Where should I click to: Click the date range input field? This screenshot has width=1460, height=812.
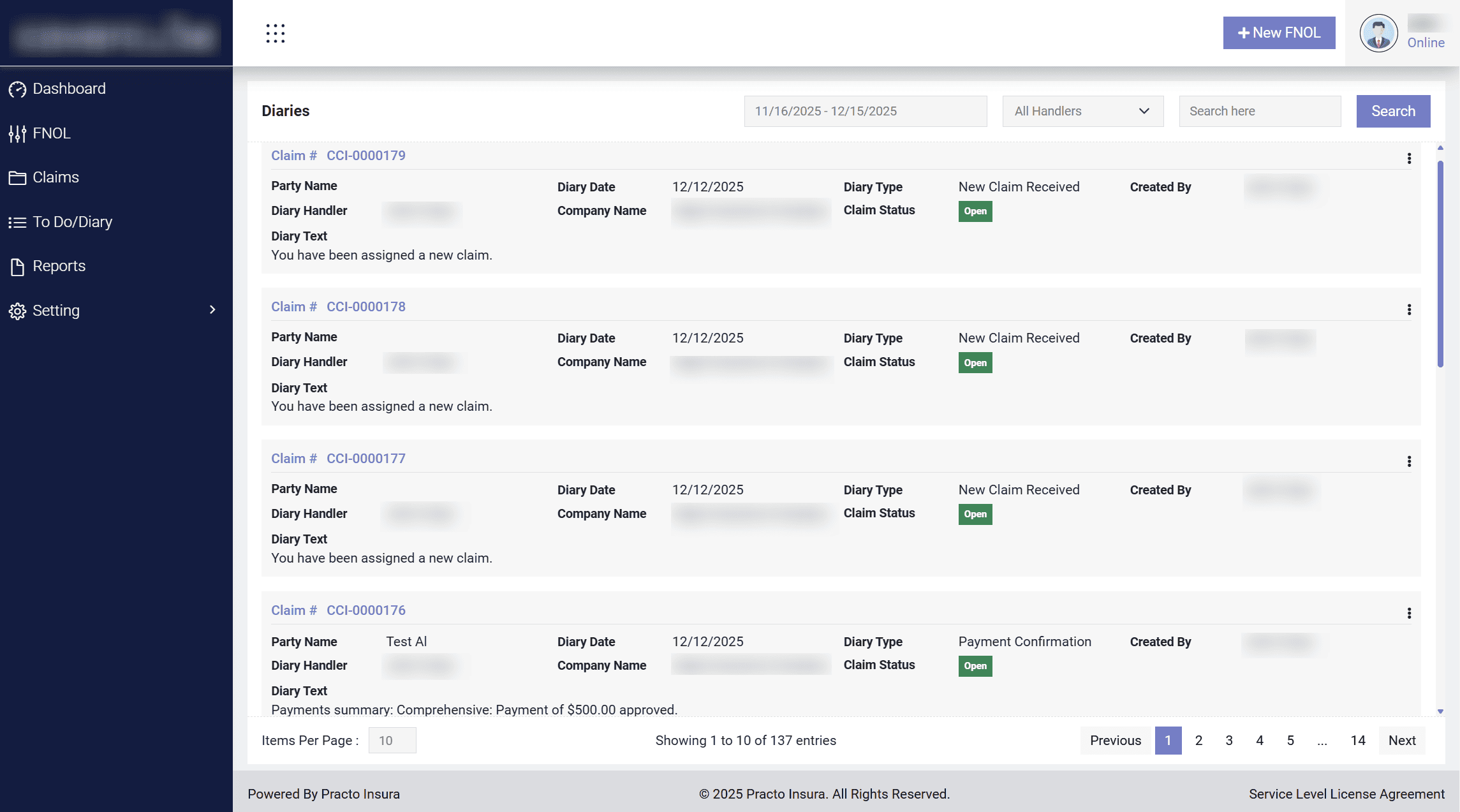[x=865, y=112]
